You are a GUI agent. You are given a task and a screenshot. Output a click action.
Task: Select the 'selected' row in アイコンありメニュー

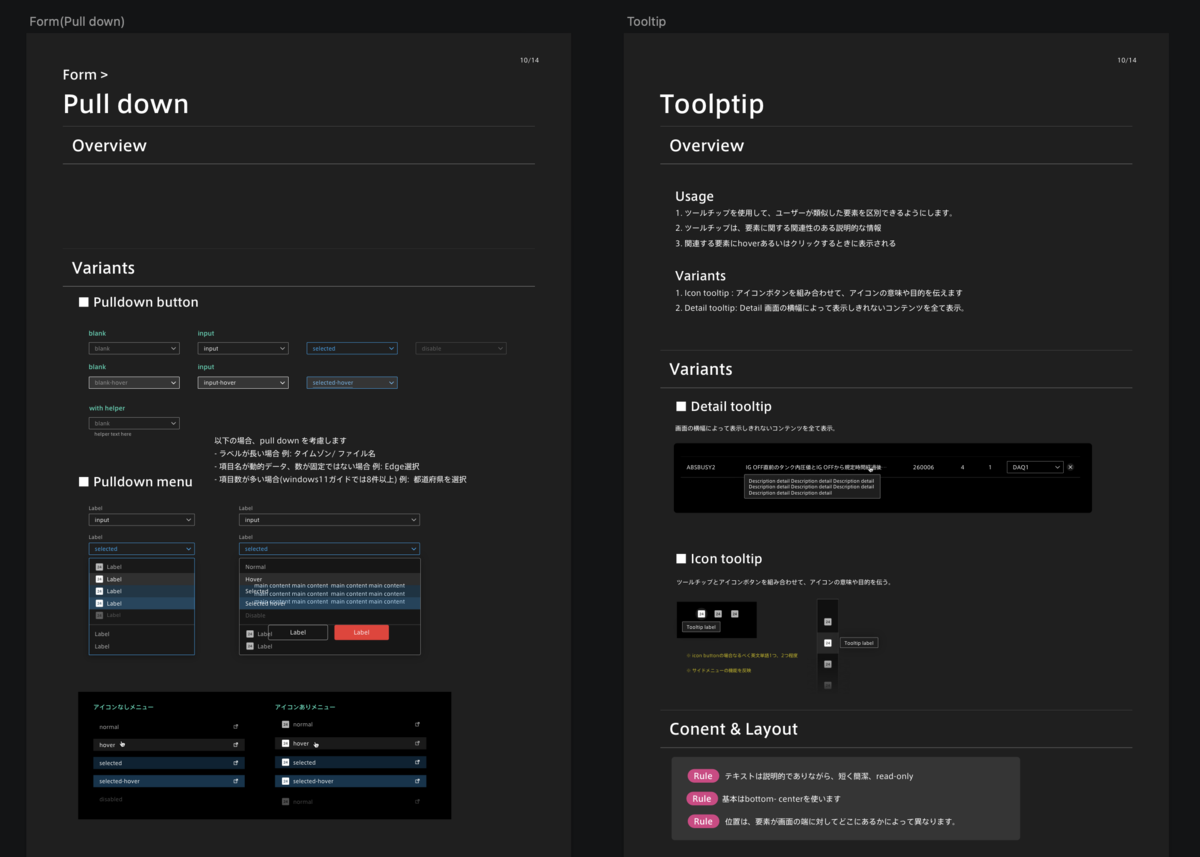pyautogui.click(x=351, y=762)
